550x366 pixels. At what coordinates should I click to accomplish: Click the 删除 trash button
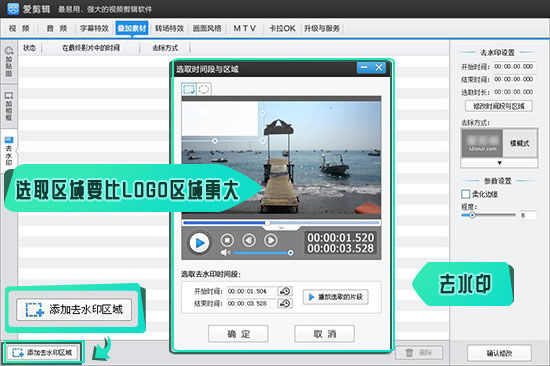pyautogui.click(x=419, y=353)
